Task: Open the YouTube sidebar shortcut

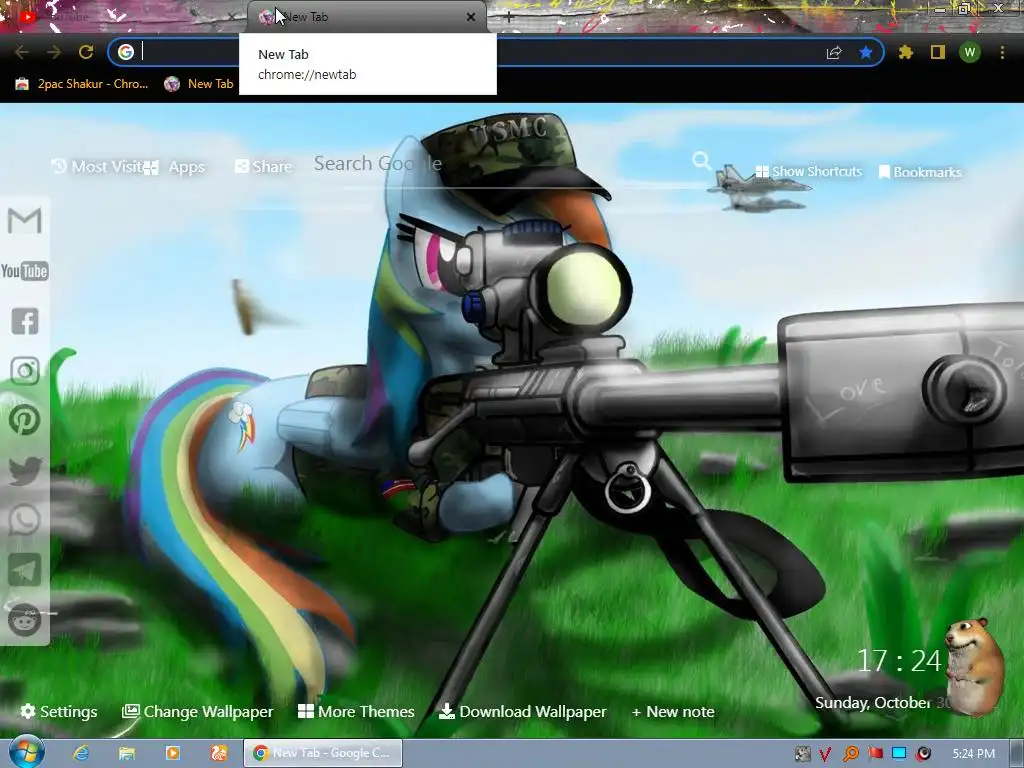Action: pos(25,271)
